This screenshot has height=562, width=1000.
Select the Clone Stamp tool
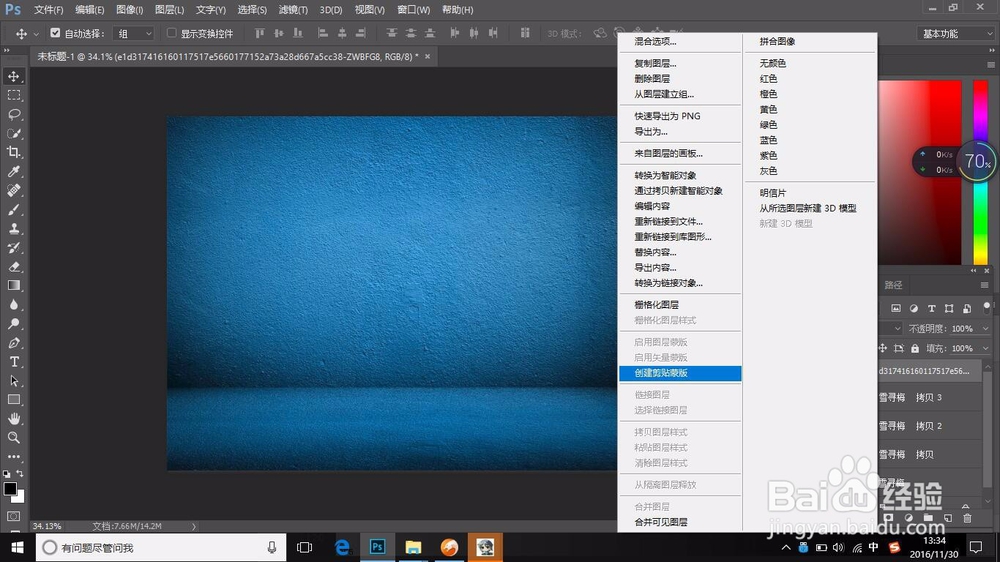tap(13, 228)
